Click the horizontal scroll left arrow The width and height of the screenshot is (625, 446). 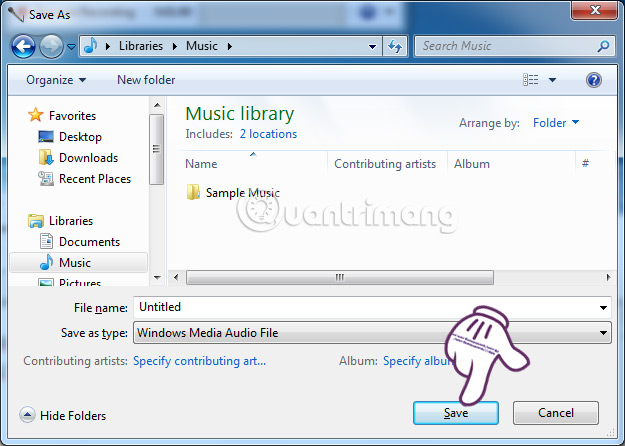(x=176, y=277)
